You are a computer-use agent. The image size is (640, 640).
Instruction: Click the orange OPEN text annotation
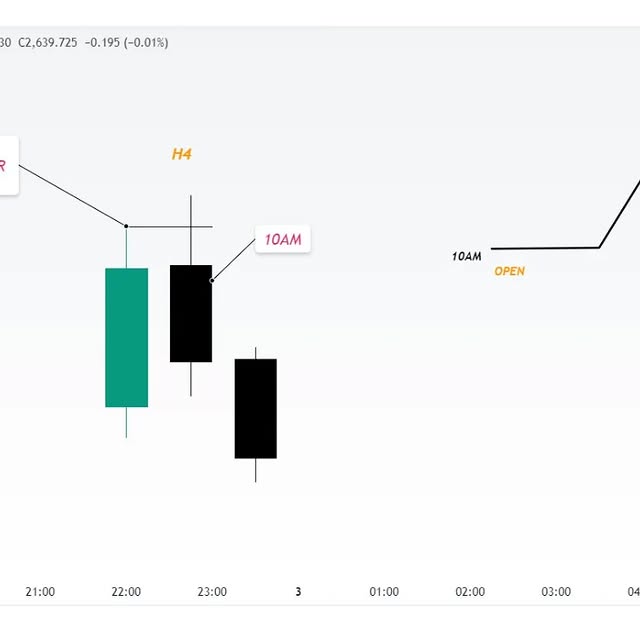pos(509,271)
